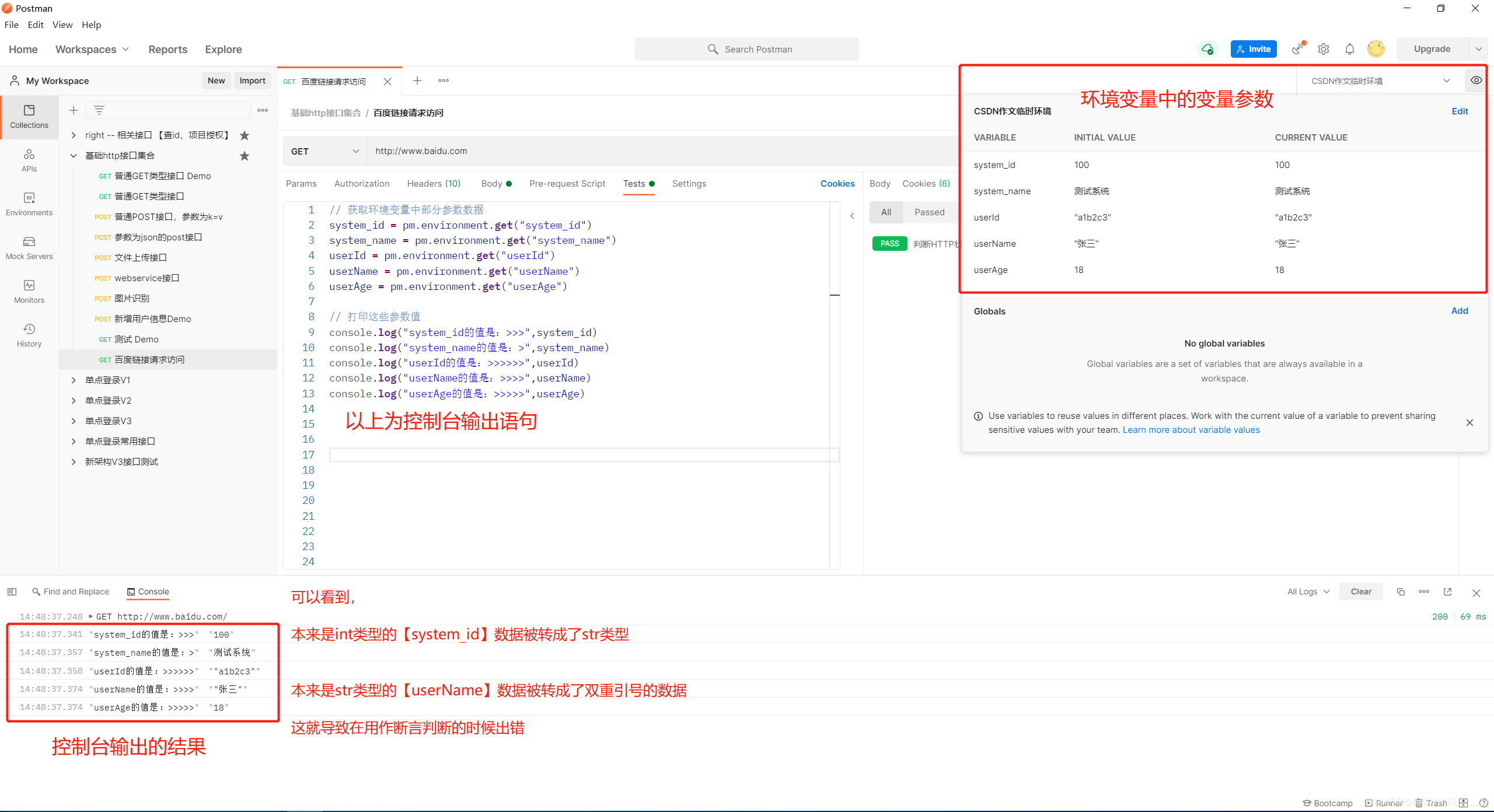The width and height of the screenshot is (1494, 812).
Task: Click the request URL input field
Action: tap(662, 151)
